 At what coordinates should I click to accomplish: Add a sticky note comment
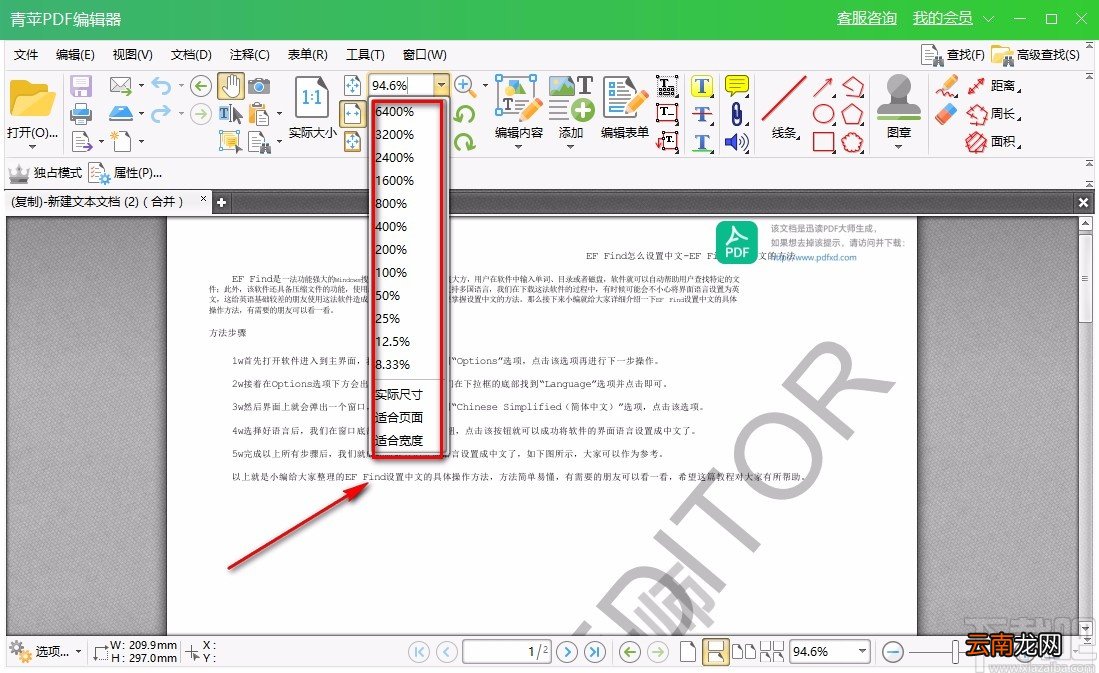736,86
